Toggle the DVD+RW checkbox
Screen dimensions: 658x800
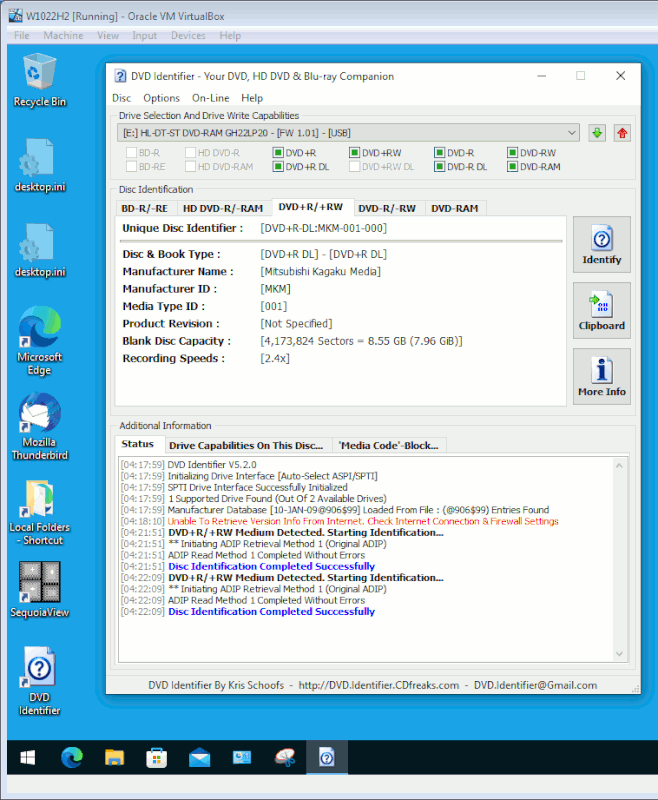point(355,153)
